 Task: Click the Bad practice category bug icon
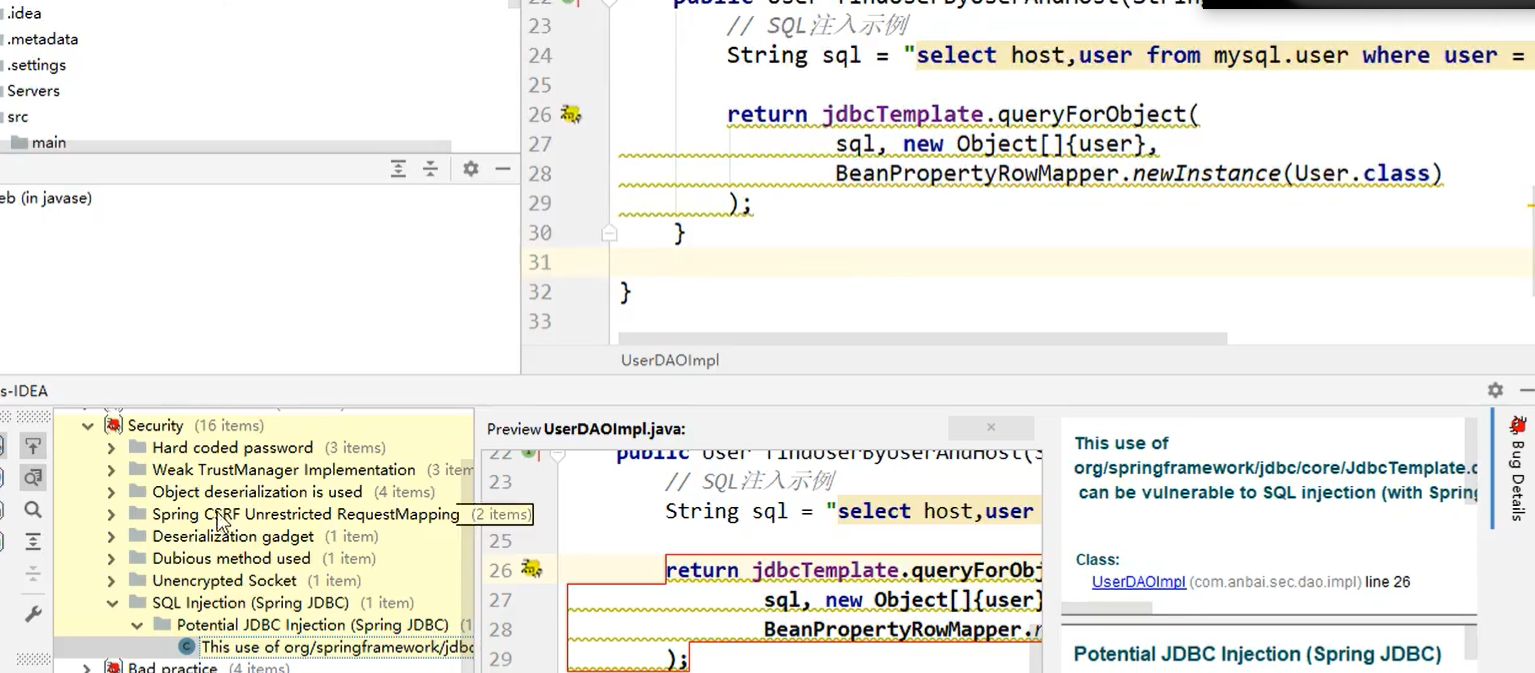tap(113, 667)
